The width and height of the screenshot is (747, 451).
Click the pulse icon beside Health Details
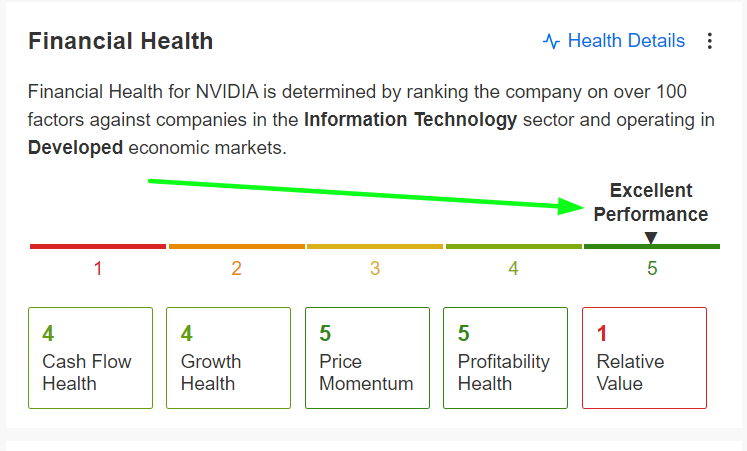coord(551,41)
